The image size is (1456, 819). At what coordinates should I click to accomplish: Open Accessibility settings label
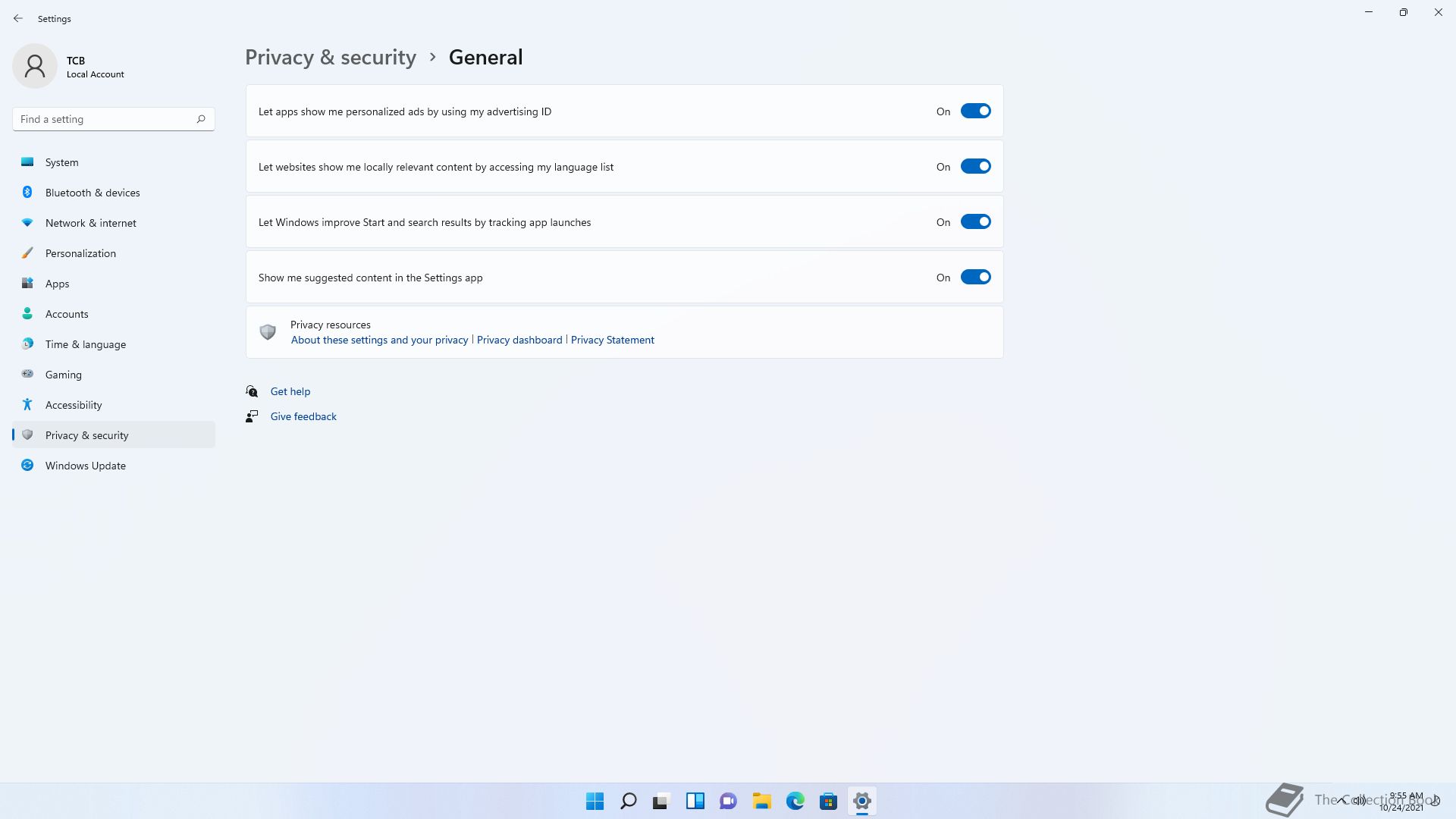(74, 405)
